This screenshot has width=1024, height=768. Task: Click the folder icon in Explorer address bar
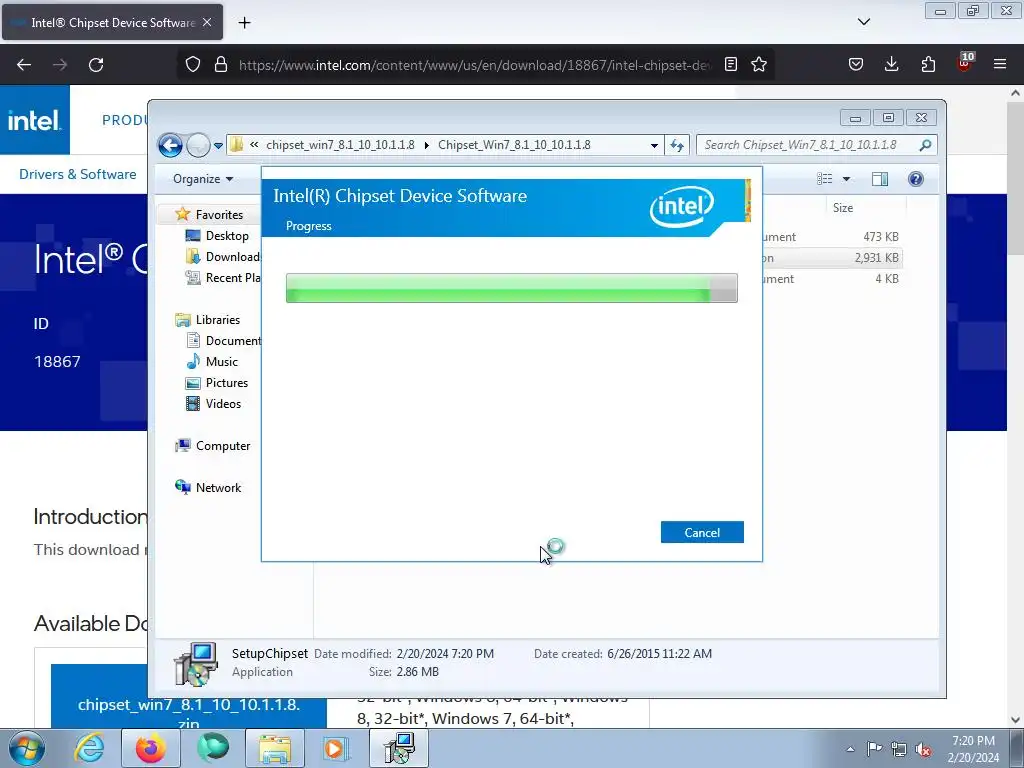click(236, 144)
